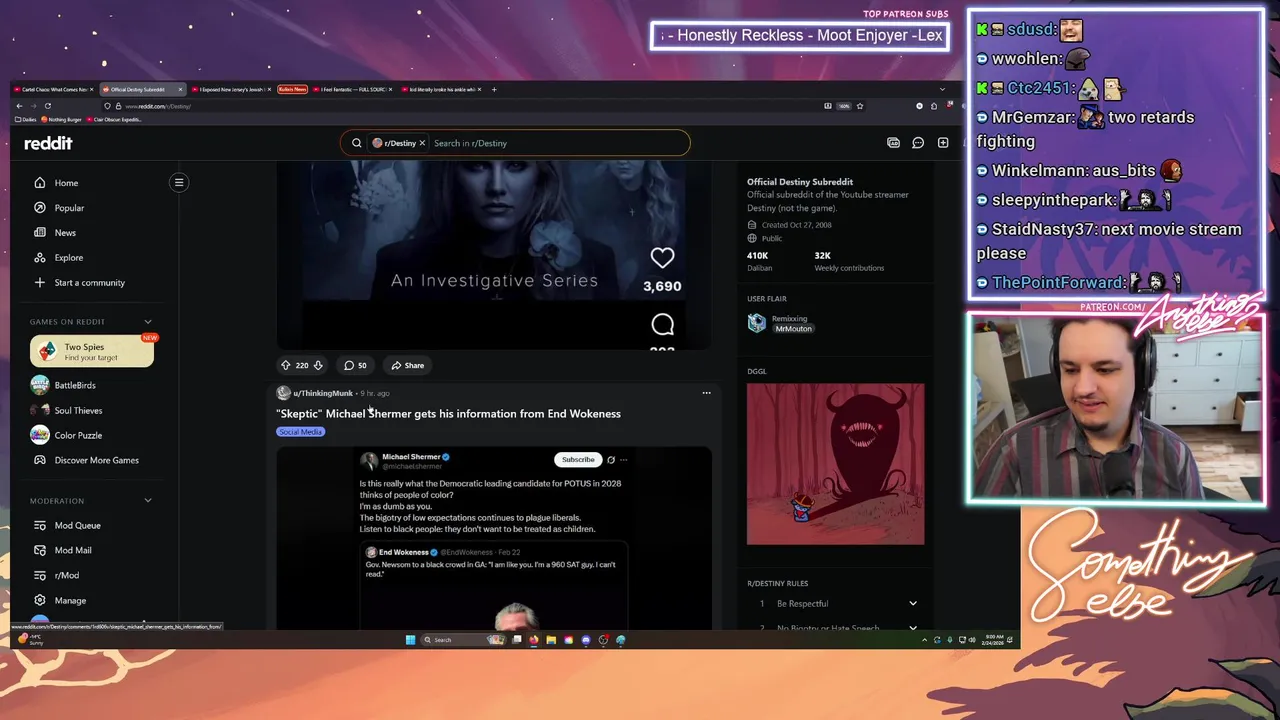Downvote the post with 220 points
Screen dimensions: 1280x720
318,365
